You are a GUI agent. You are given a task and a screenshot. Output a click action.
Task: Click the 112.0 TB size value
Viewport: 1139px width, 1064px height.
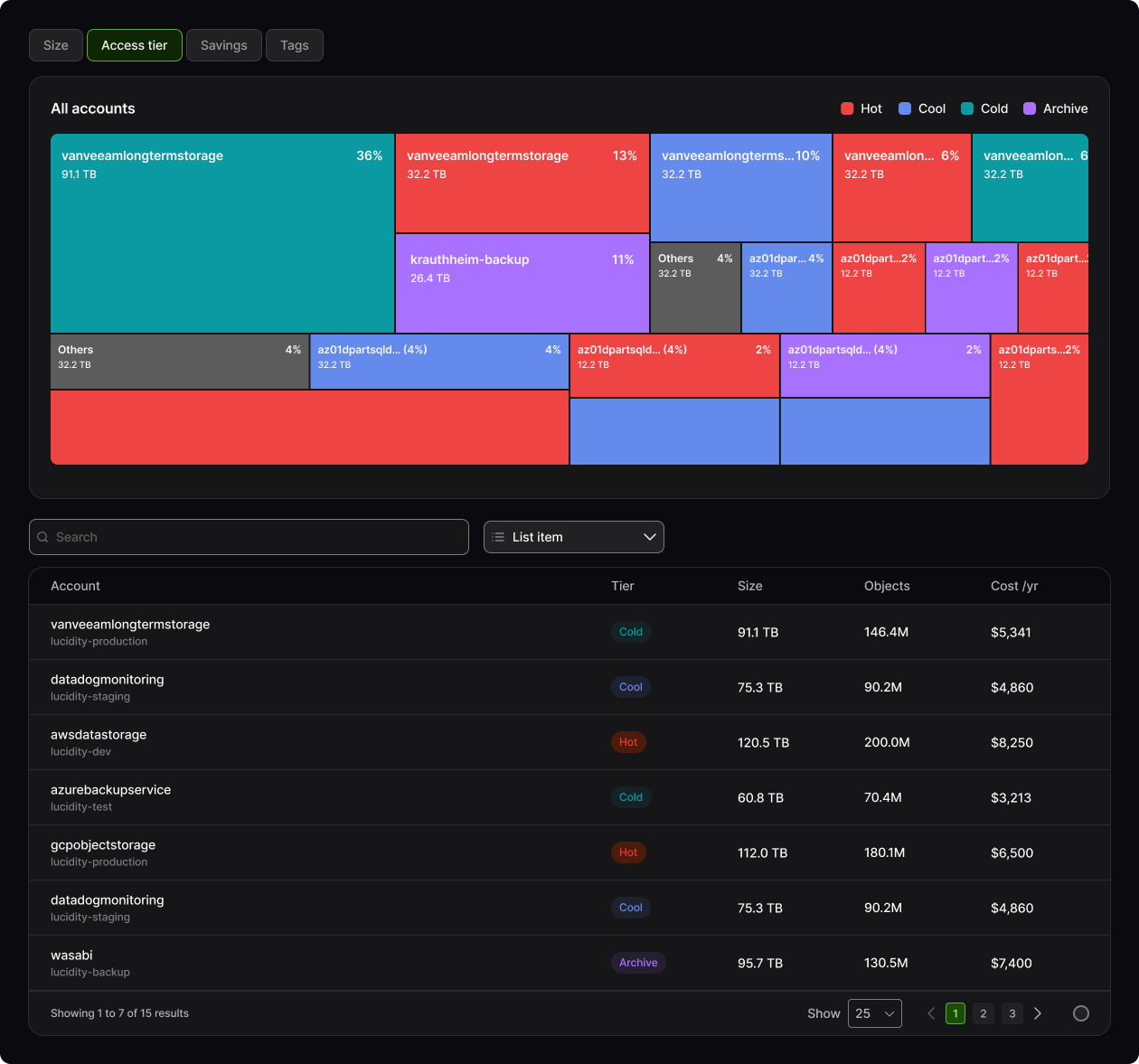[762, 852]
